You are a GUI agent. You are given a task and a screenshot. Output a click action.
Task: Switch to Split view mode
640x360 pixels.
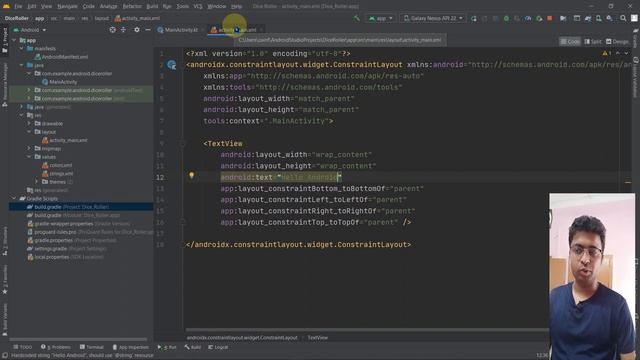[593, 41]
